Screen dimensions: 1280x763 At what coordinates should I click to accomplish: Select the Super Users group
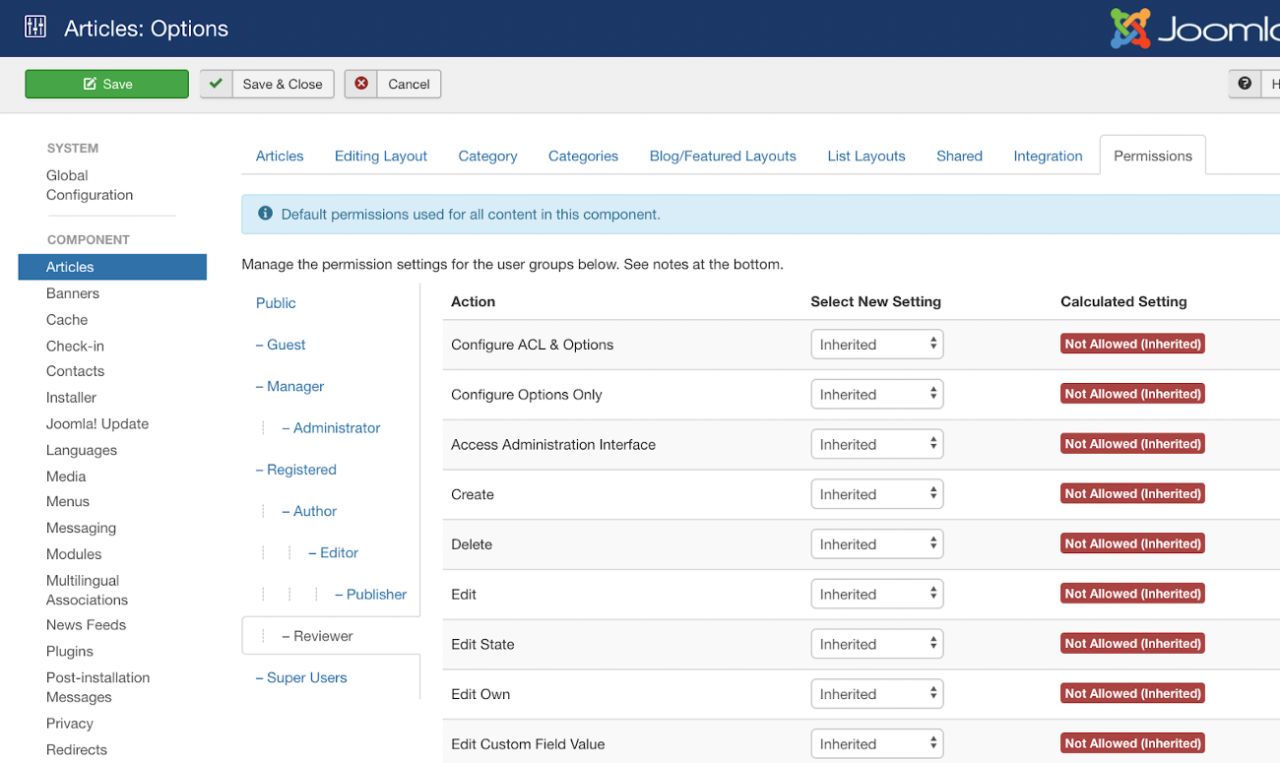(301, 678)
